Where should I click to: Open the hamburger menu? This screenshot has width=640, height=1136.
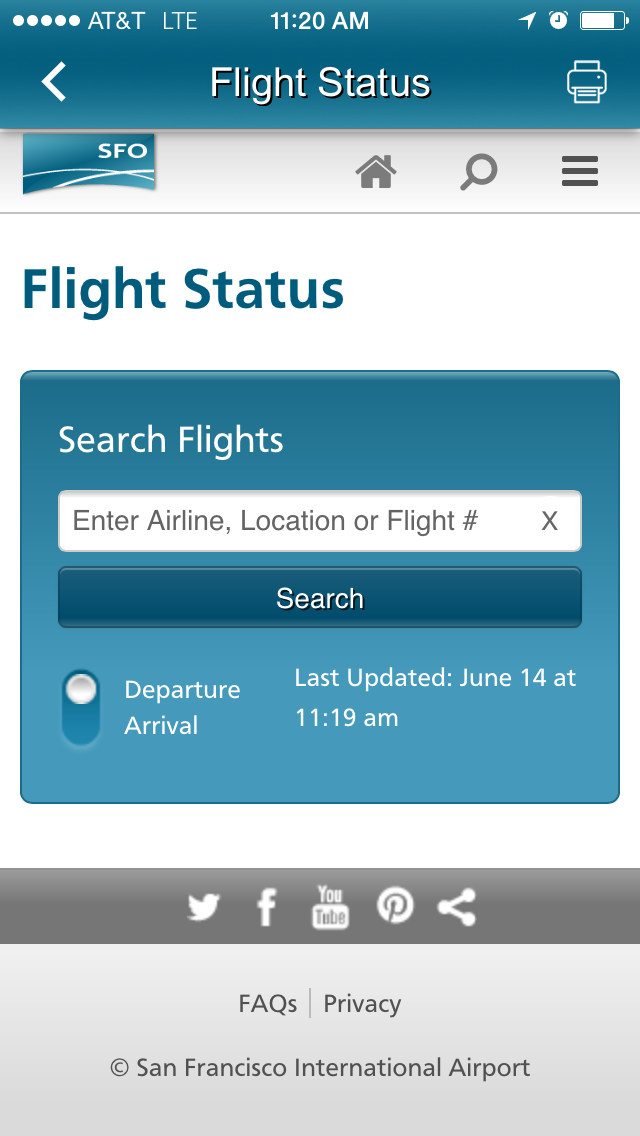click(x=580, y=172)
